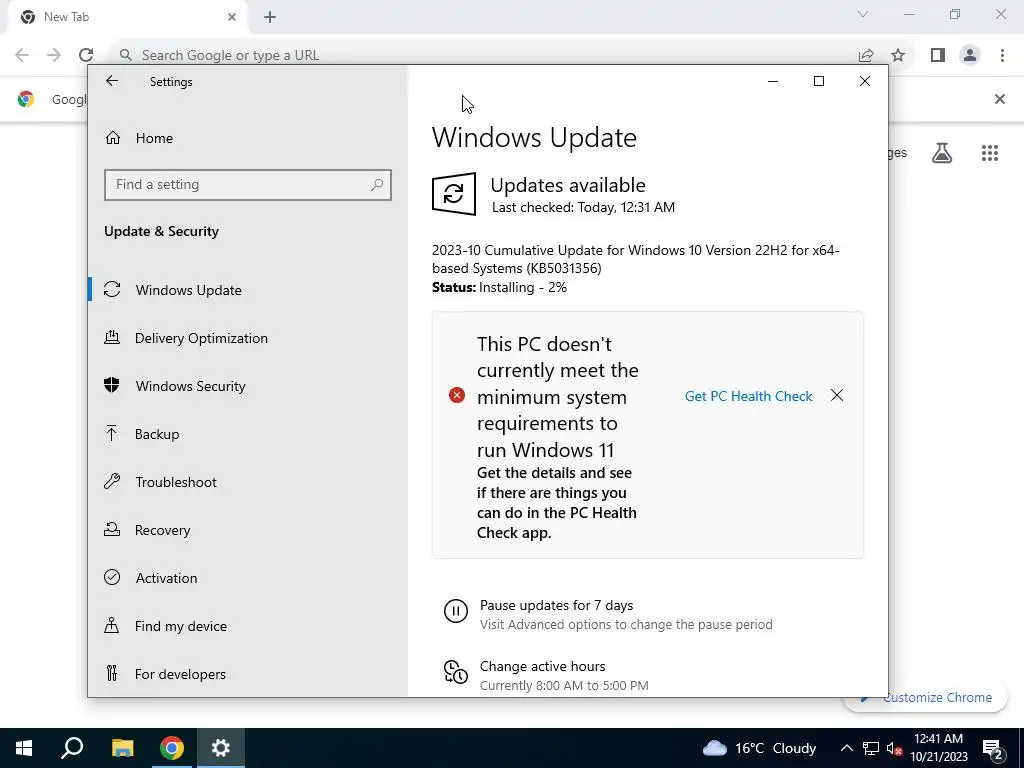Viewport: 1024px width, 768px height.
Task: Open Change active hours
Action: [542, 666]
